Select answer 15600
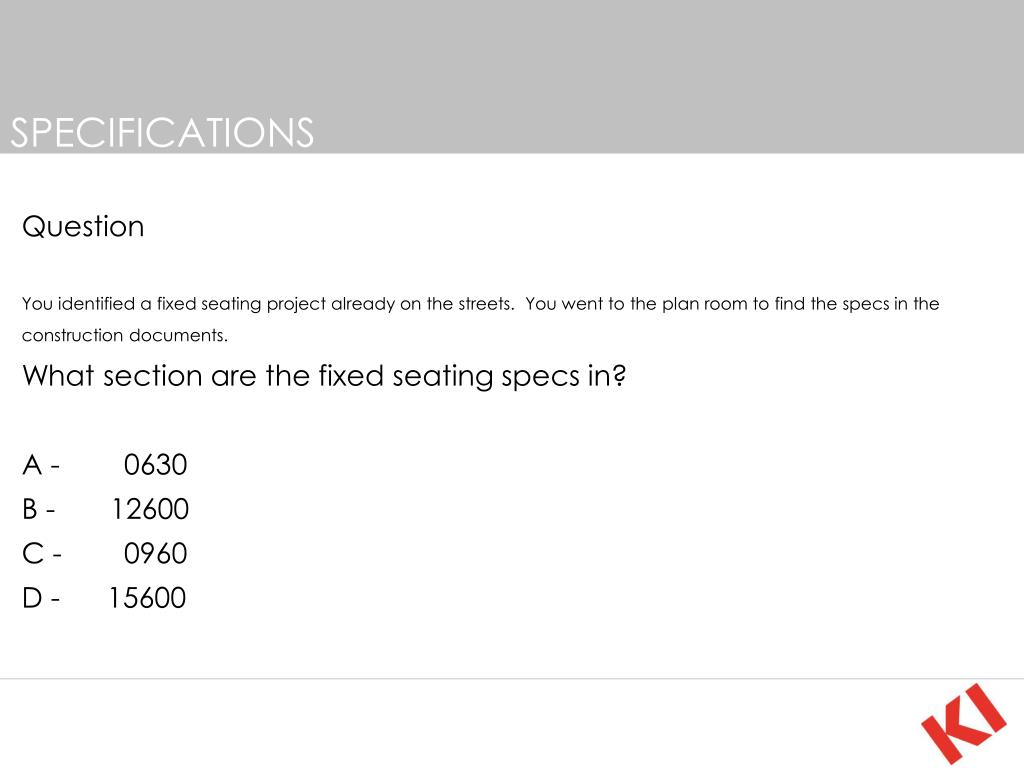This screenshot has height=768, width=1024. (x=148, y=598)
